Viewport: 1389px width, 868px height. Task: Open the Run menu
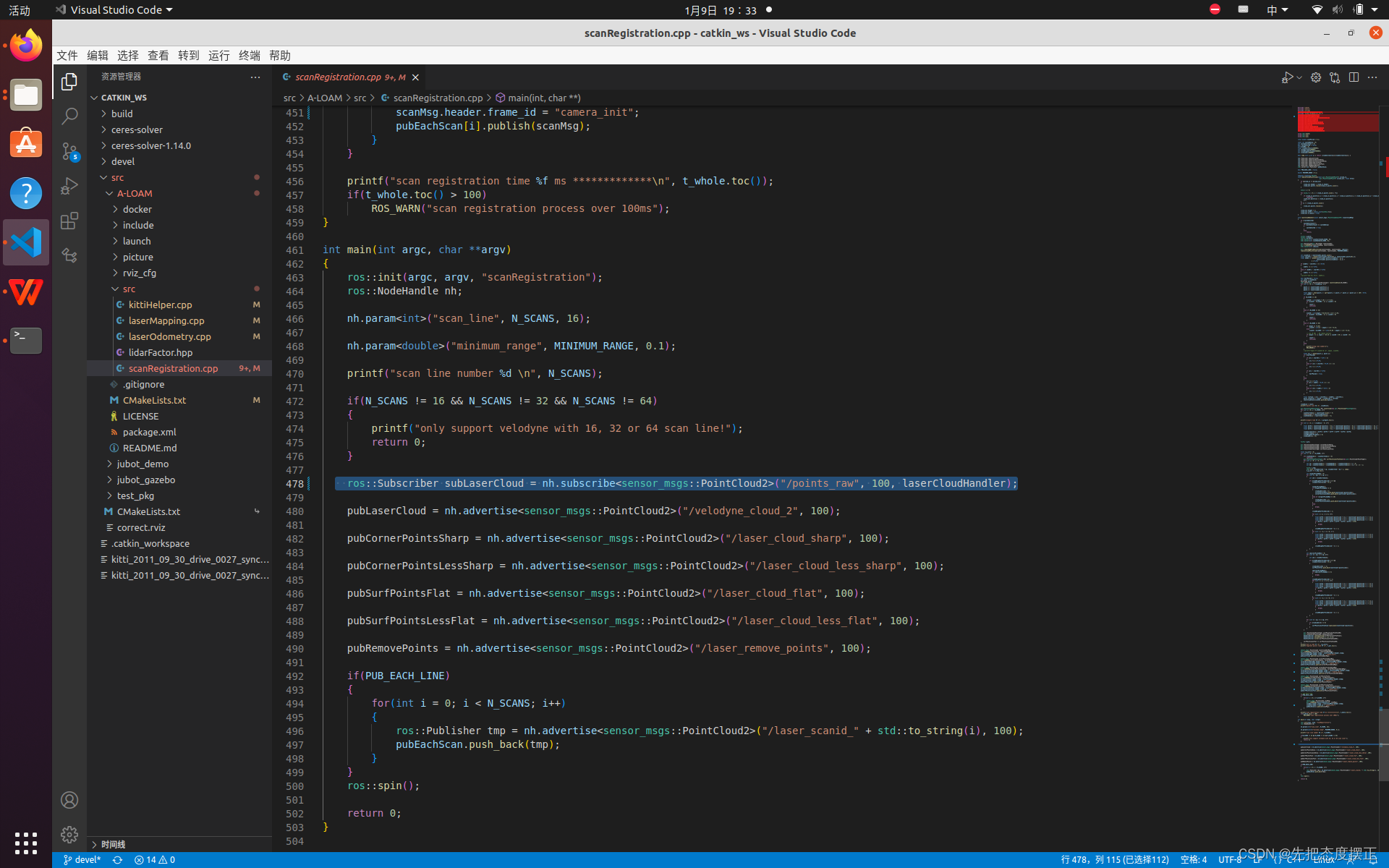(218, 56)
